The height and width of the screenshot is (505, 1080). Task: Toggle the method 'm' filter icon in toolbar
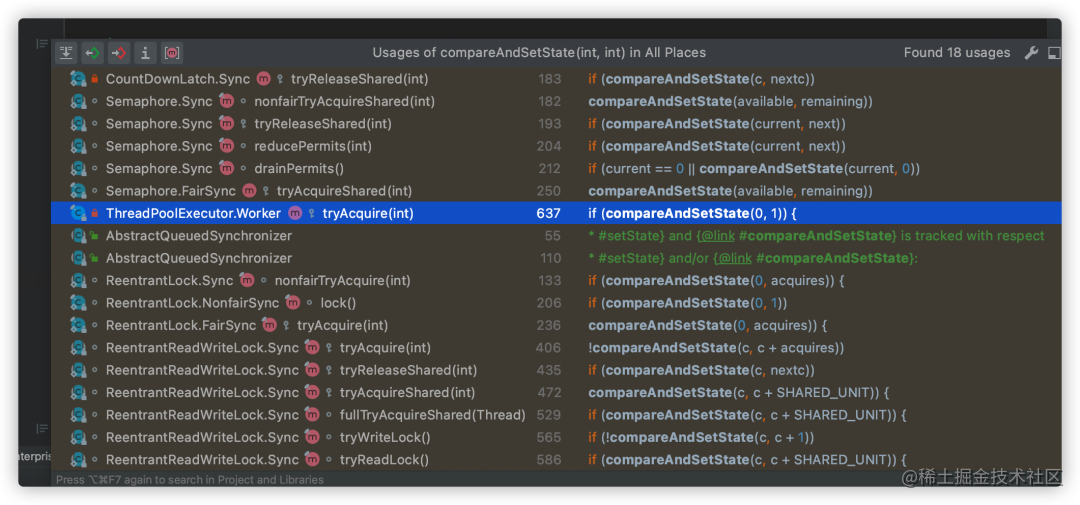pos(172,52)
